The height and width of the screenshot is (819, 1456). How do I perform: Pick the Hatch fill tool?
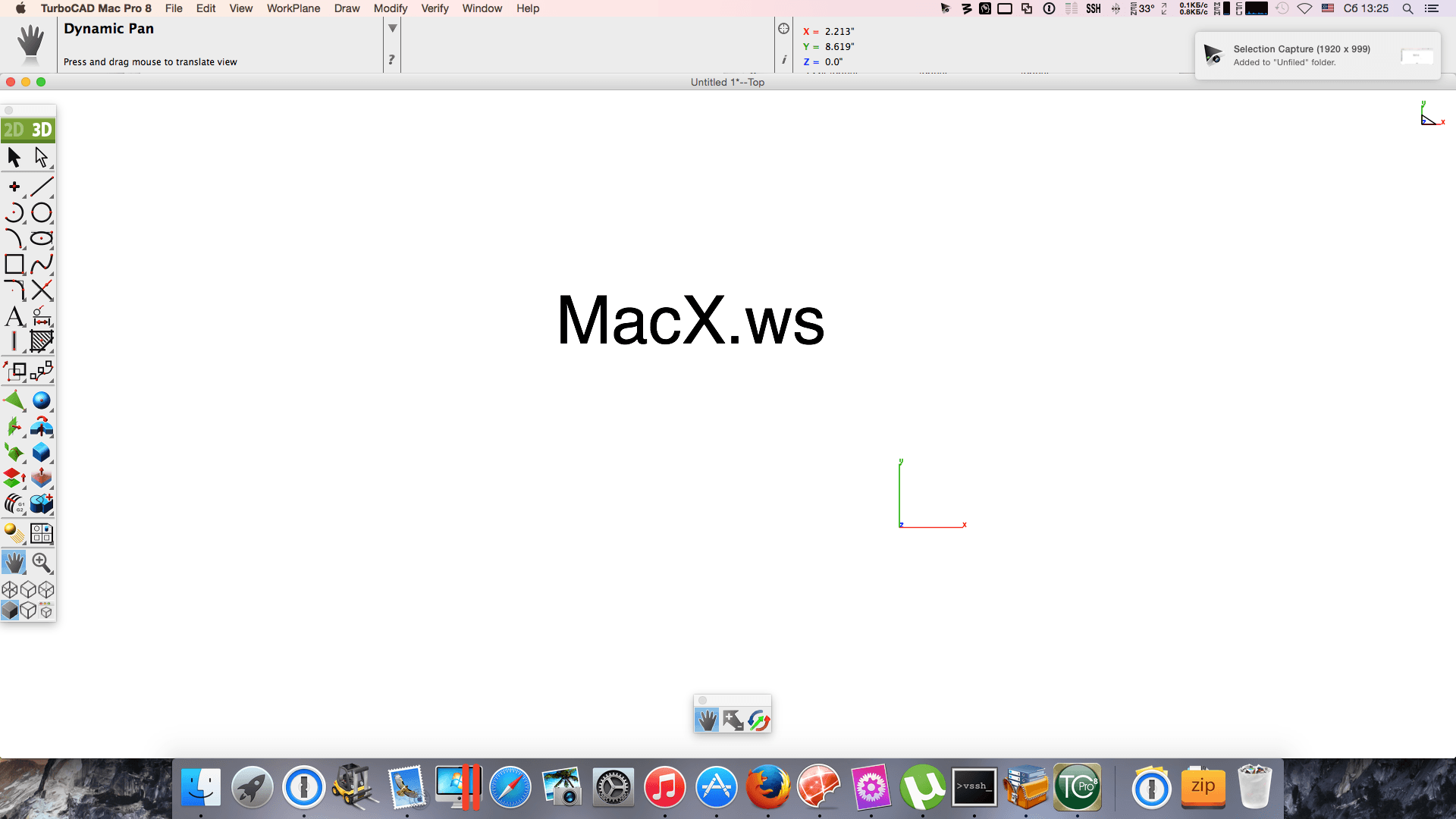click(x=42, y=342)
